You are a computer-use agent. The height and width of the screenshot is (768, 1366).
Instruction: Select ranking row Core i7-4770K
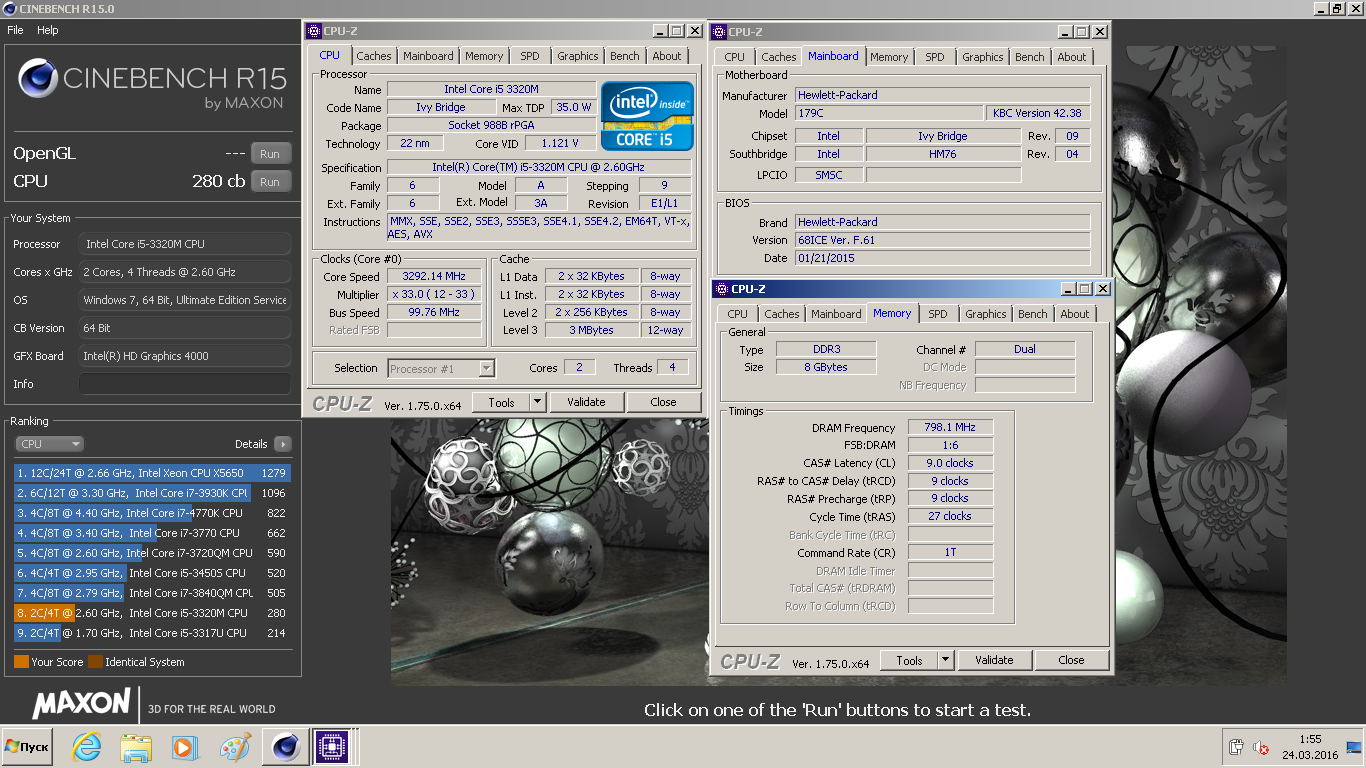coord(151,513)
